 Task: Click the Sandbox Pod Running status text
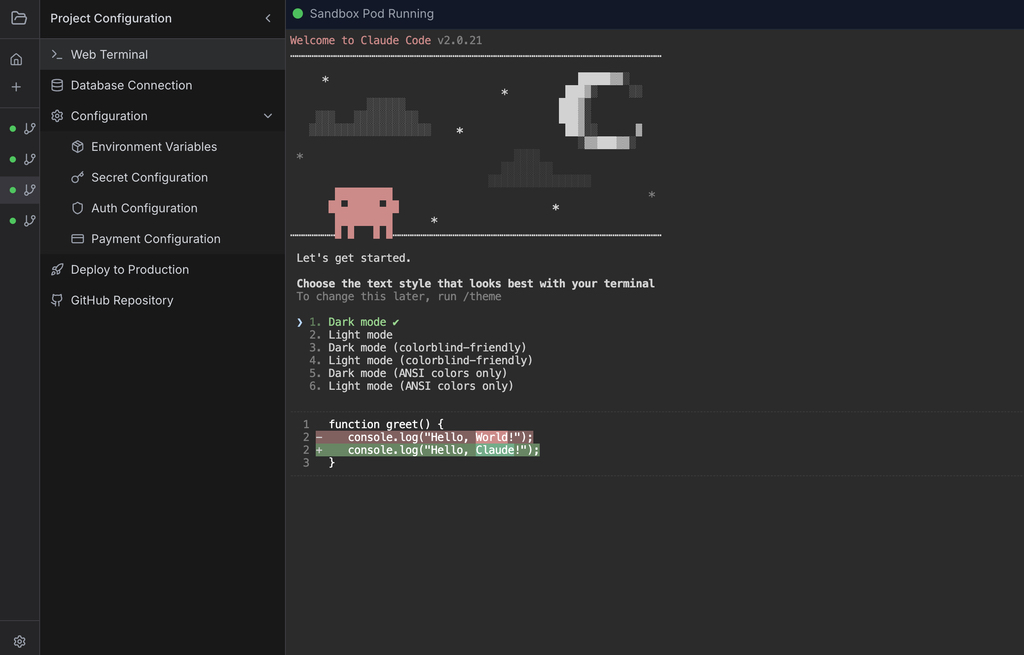coord(372,13)
